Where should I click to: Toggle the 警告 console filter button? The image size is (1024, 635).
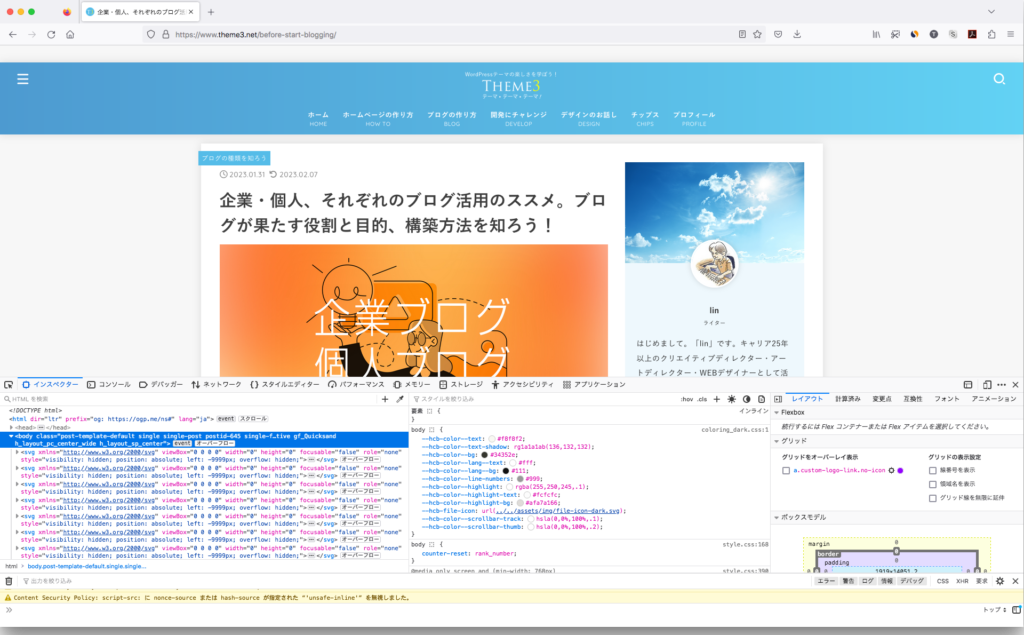pyautogui.click(x=848, y=581)
